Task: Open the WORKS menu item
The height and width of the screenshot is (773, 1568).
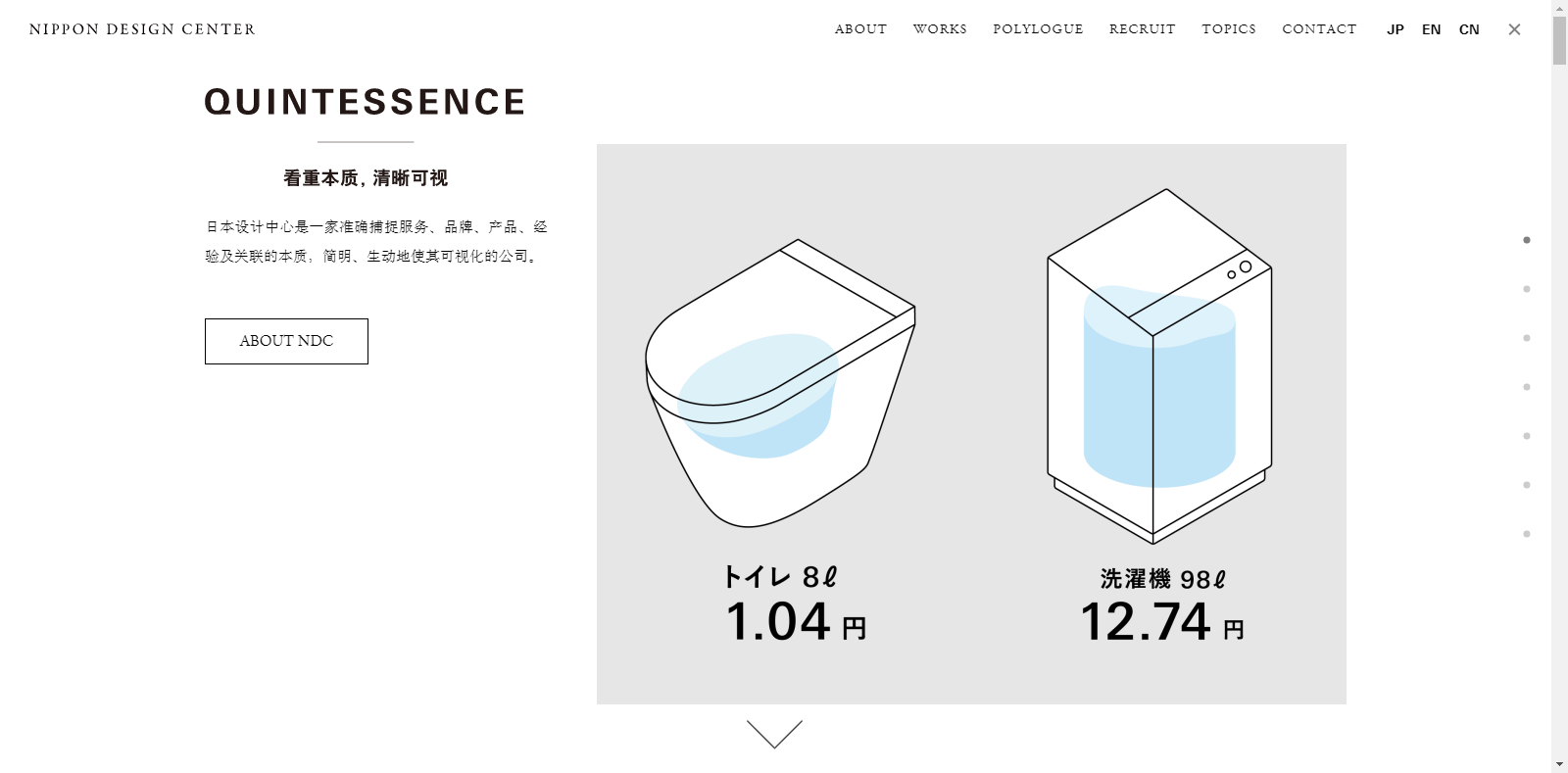Action: click(x=940, y=29)
